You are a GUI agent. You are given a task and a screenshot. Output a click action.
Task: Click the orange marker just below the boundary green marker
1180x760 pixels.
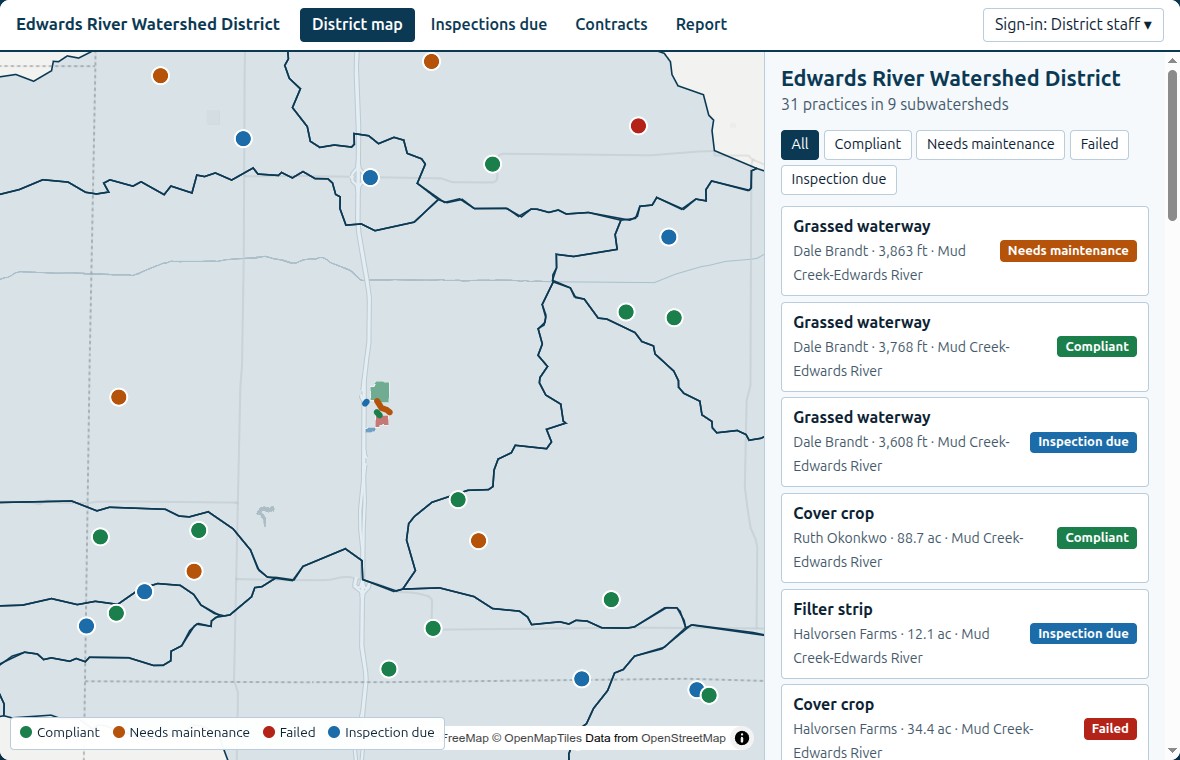coord(479,540)
